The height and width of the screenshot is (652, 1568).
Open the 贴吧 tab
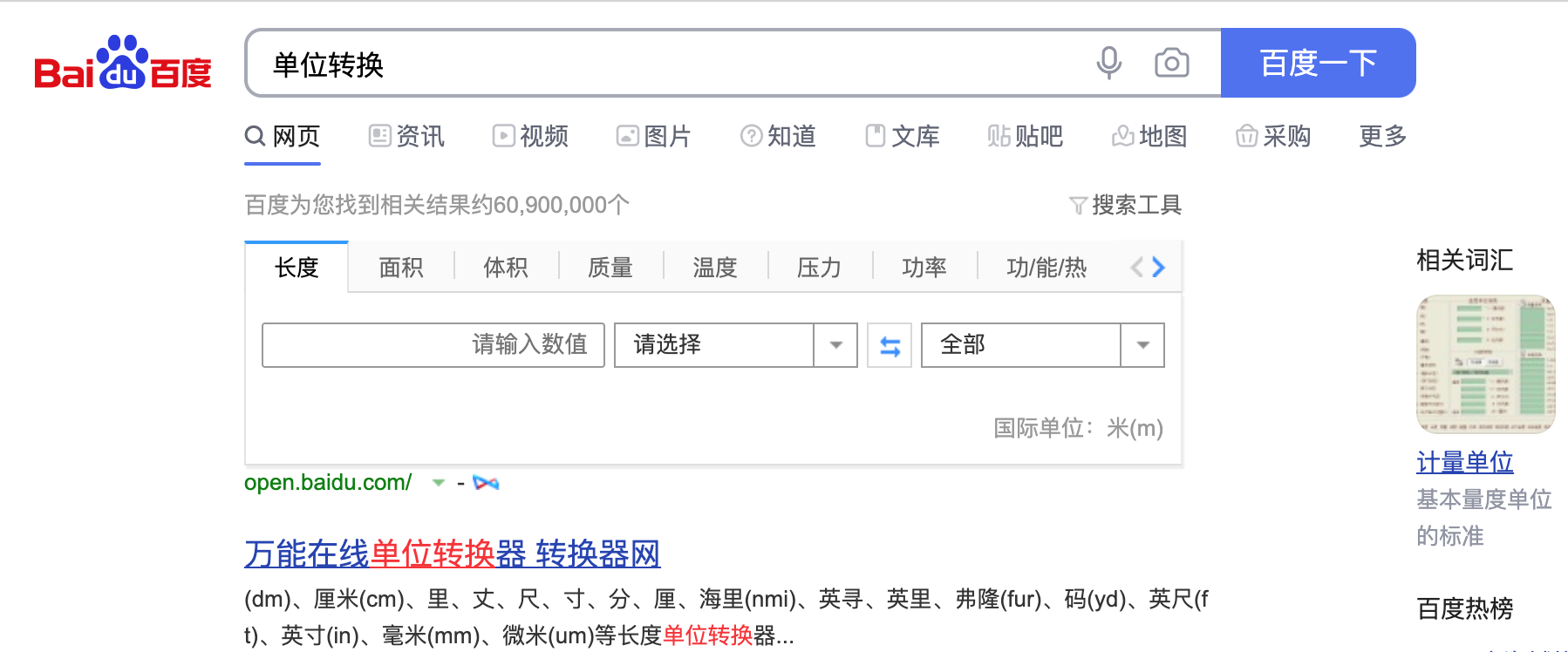[1026, 136]
